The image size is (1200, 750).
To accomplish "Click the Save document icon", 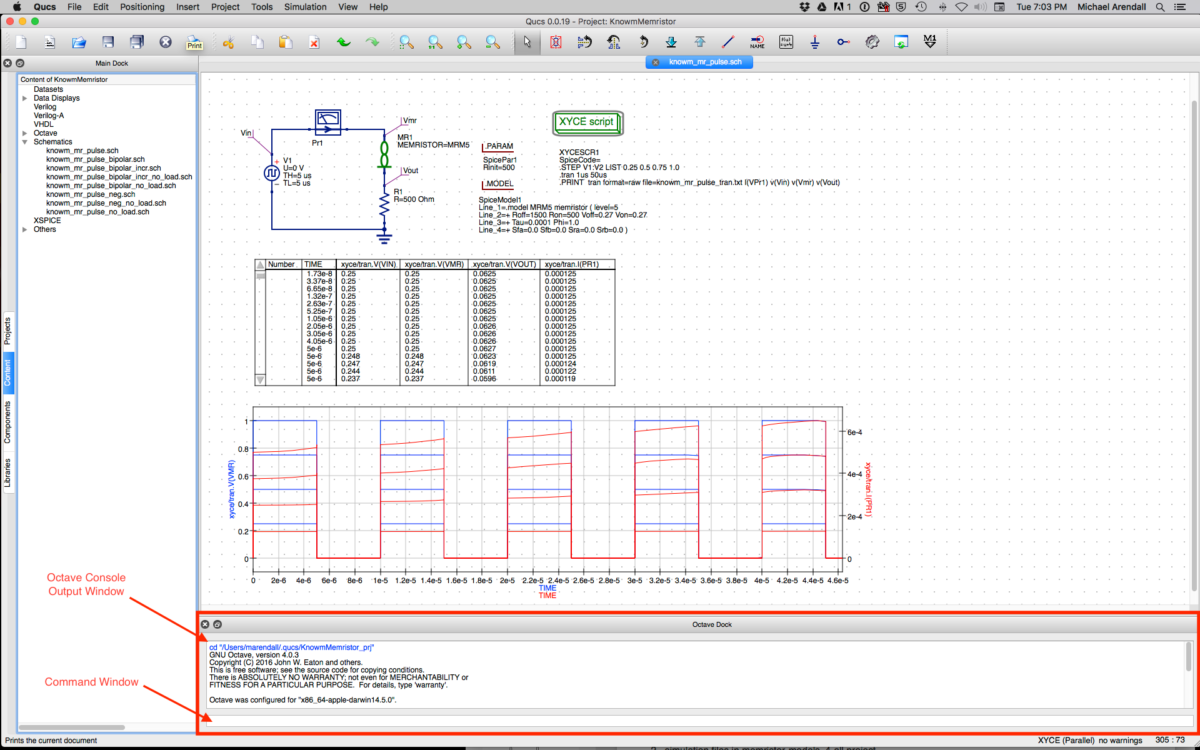I will pos(108,43).
